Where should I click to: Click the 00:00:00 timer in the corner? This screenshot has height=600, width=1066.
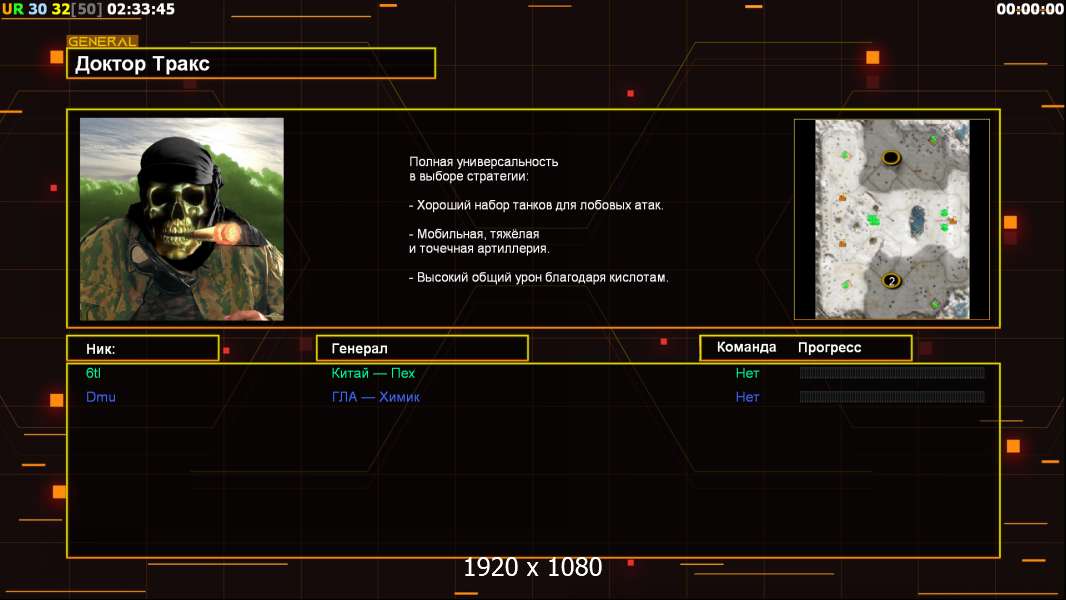[x=1029, y=9]
